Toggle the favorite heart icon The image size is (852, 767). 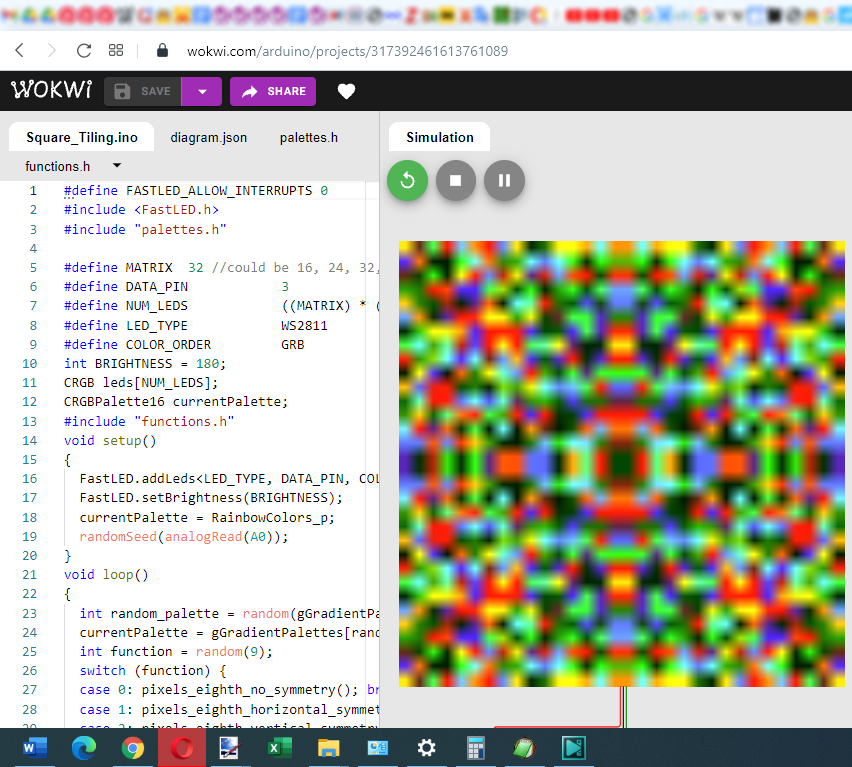[x=346, y=90]
